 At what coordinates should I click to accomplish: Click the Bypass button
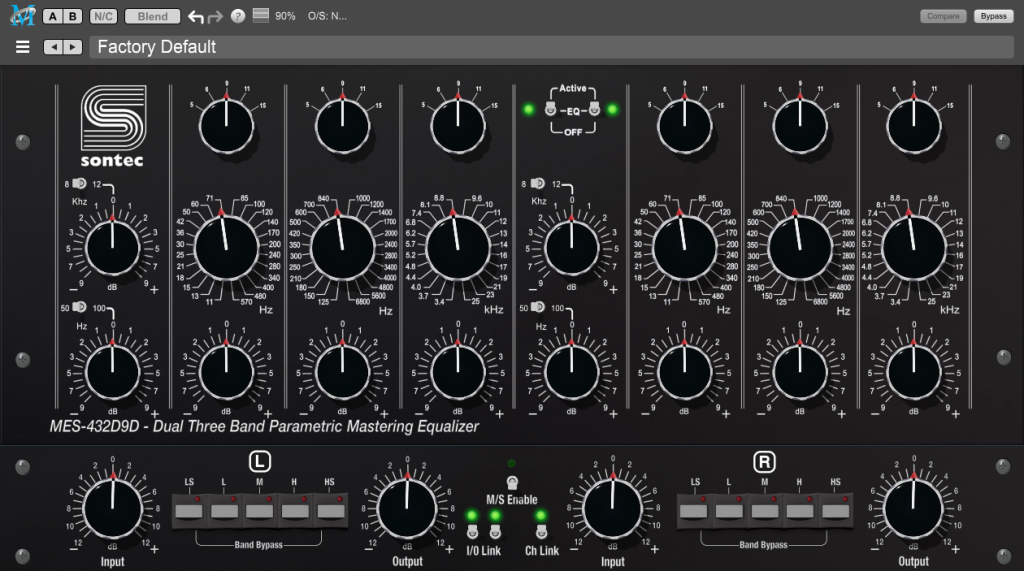tap(993, 16)
